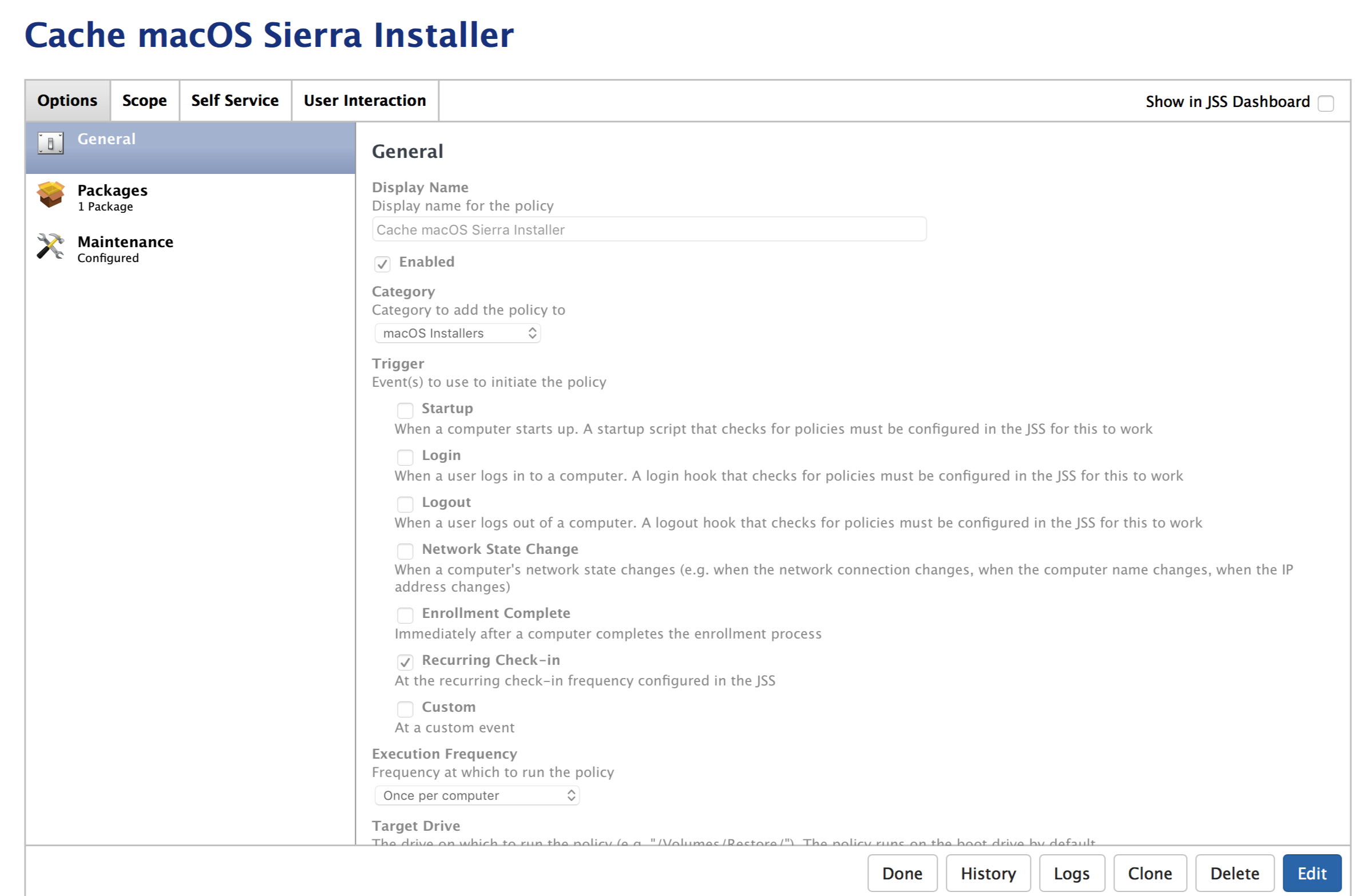Click the Logs button

[1072, 874]
